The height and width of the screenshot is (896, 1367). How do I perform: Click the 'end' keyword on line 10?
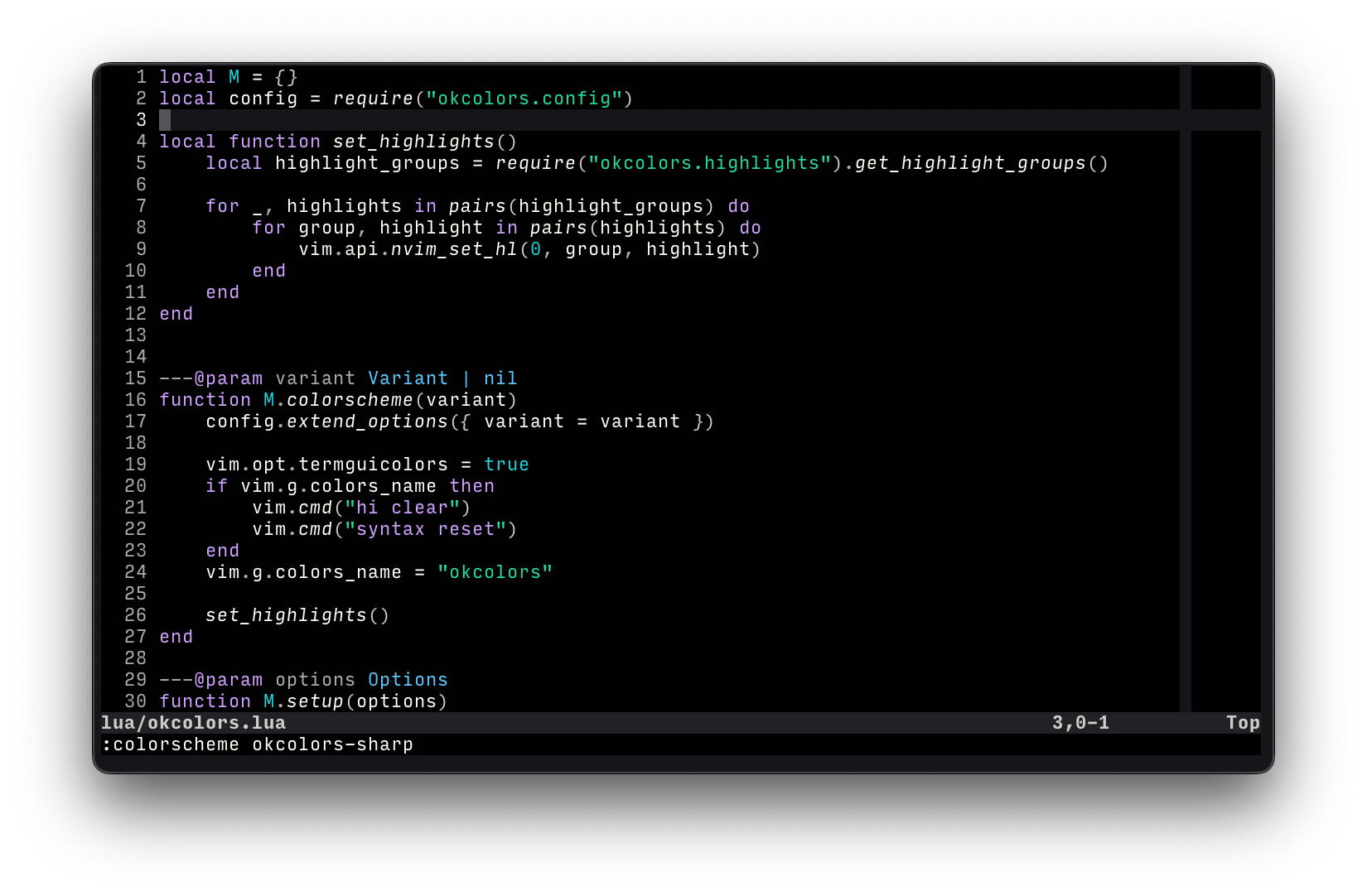(x=269, y=271)
